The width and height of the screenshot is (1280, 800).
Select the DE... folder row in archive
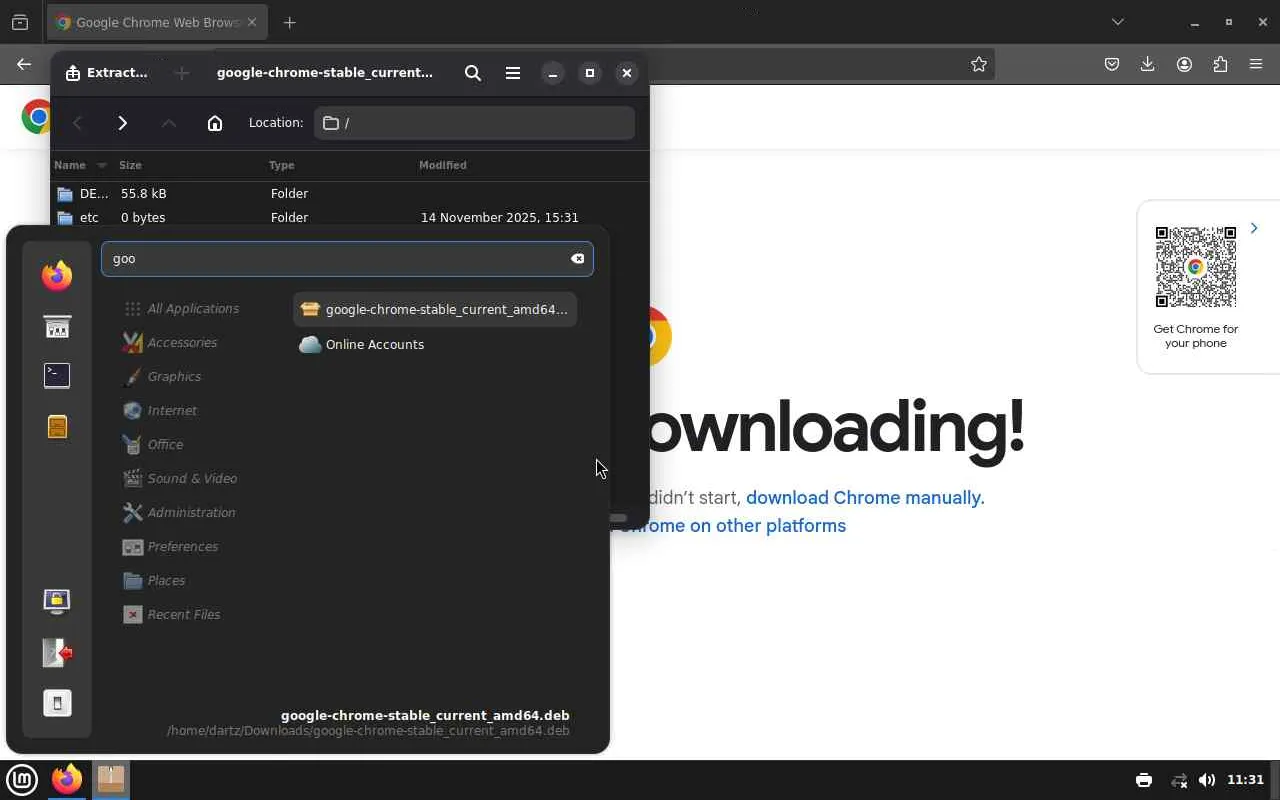[349, 193]
